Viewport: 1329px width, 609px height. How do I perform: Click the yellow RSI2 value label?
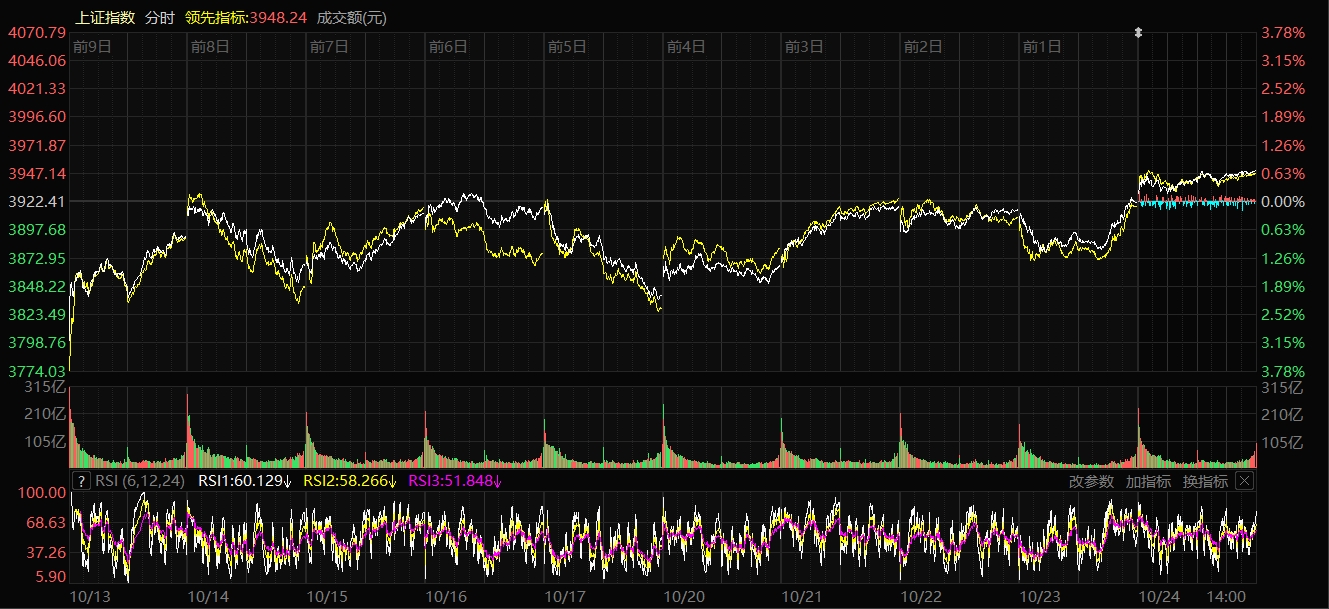pyautogui.click(x=350, y=481)
